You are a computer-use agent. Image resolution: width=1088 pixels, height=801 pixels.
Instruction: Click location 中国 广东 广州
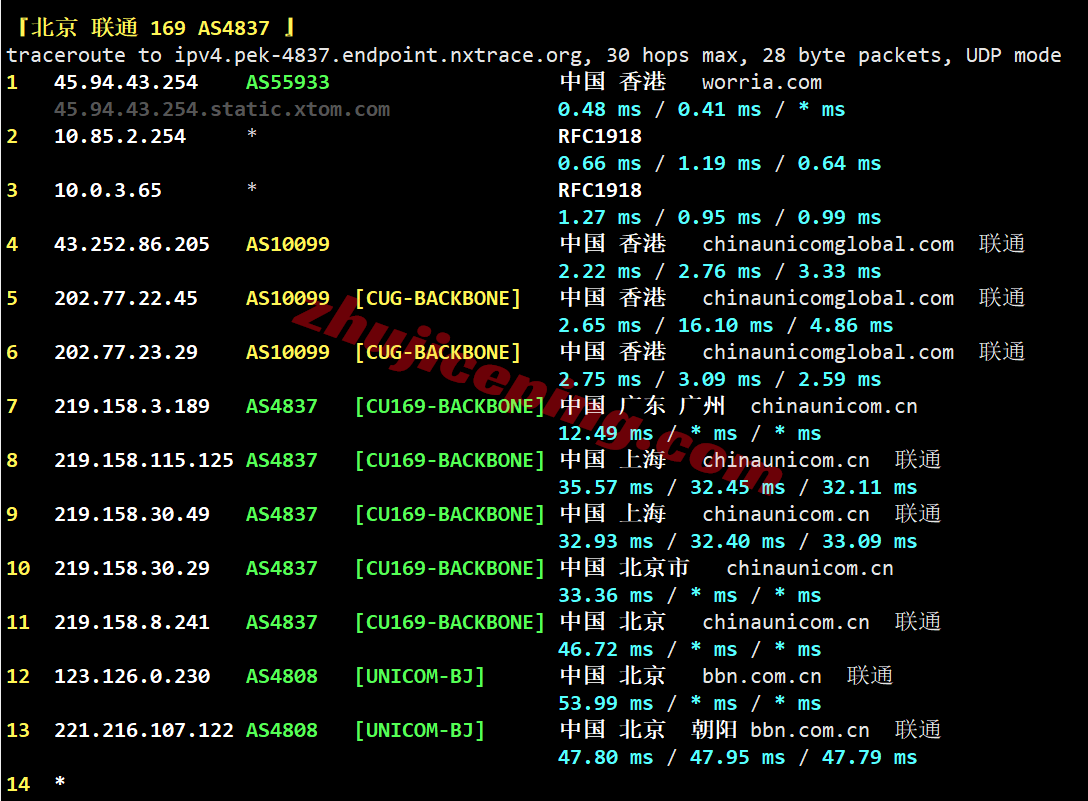point(642,407)
